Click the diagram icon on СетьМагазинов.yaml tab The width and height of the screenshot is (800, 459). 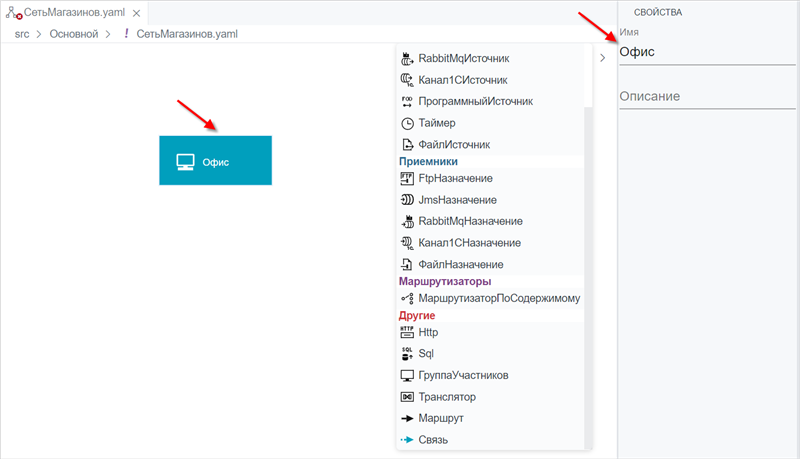click(x=14, y=13)
